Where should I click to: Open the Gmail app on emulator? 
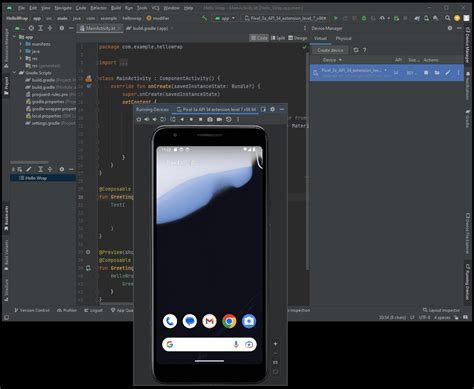[209, 321]
